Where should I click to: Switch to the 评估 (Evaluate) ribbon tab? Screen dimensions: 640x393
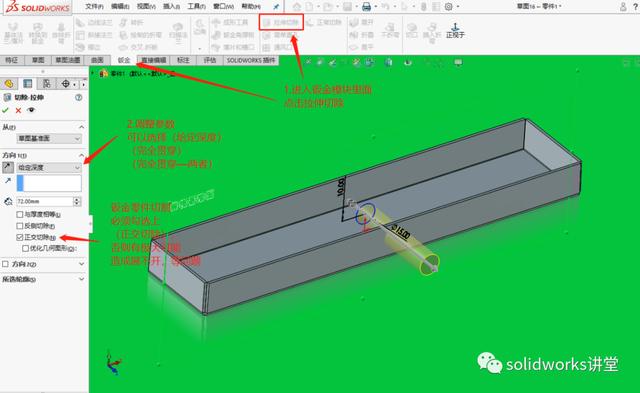pyautogui.click(x=209, y=60)
